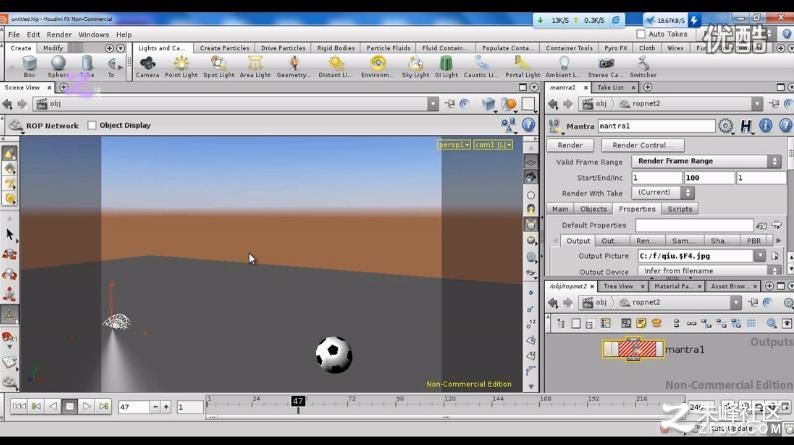Add a Switcher from the shelf
The height and width of the screenshot is (445, 794).
(x=643, y=67)
